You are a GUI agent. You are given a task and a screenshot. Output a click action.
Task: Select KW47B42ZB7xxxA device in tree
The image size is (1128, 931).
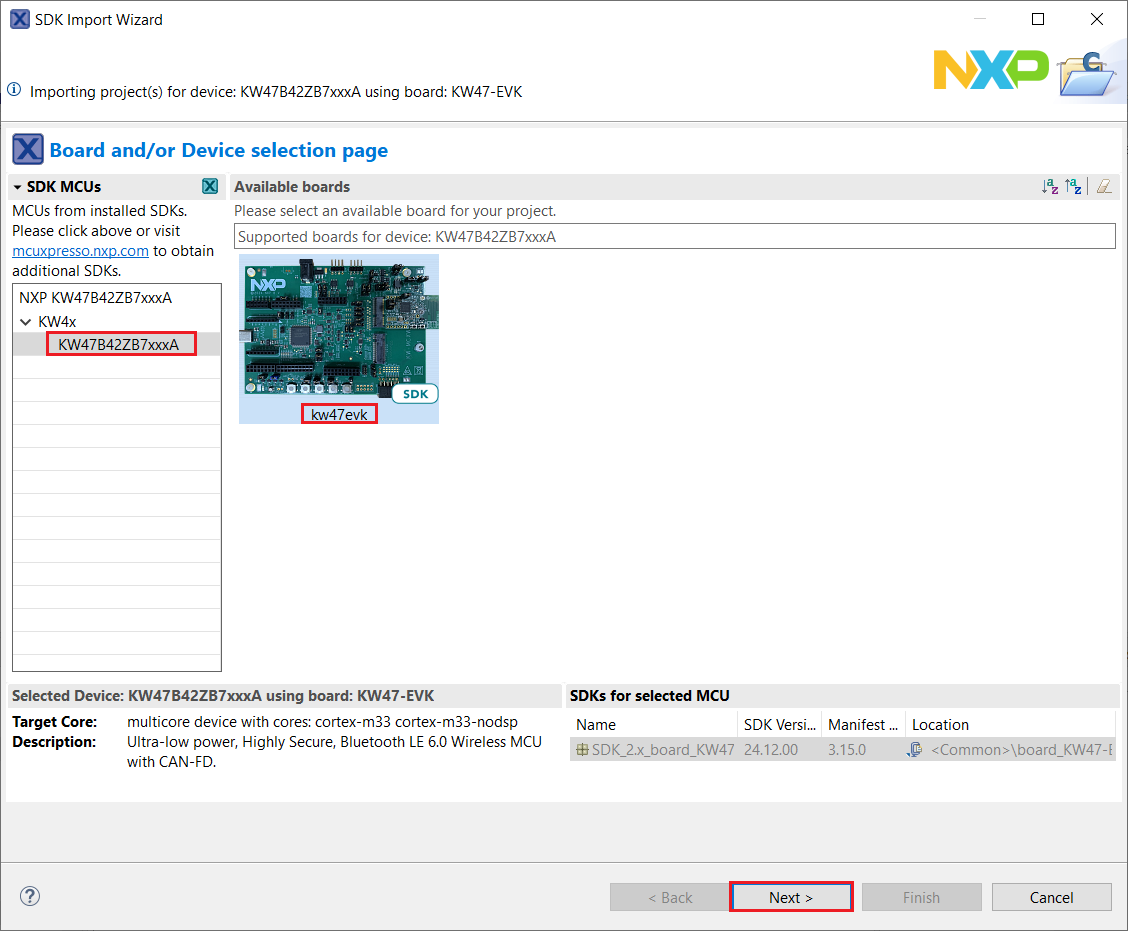(118, 345)
